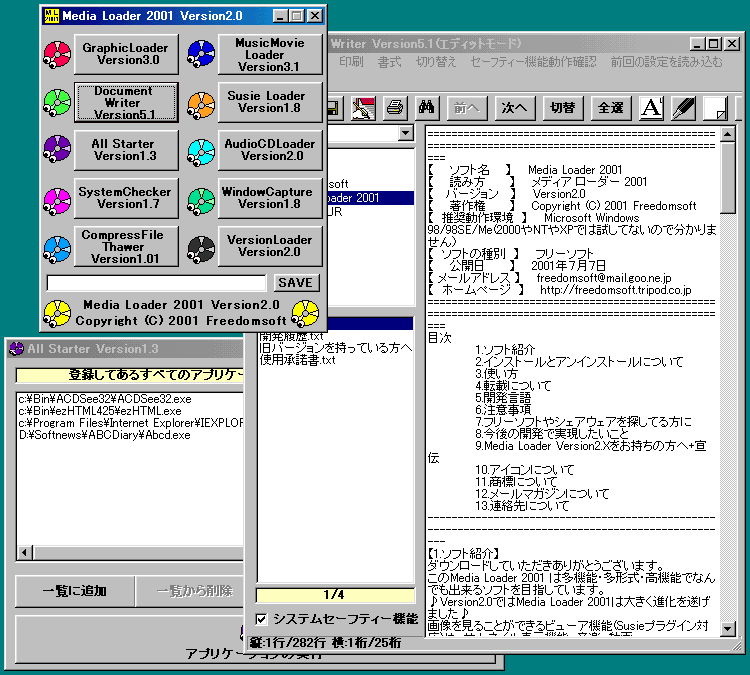The width and height of the screenshot is (750, 675).
Task: Click the SAVE button in Media Loader
Action: point(296,283)
